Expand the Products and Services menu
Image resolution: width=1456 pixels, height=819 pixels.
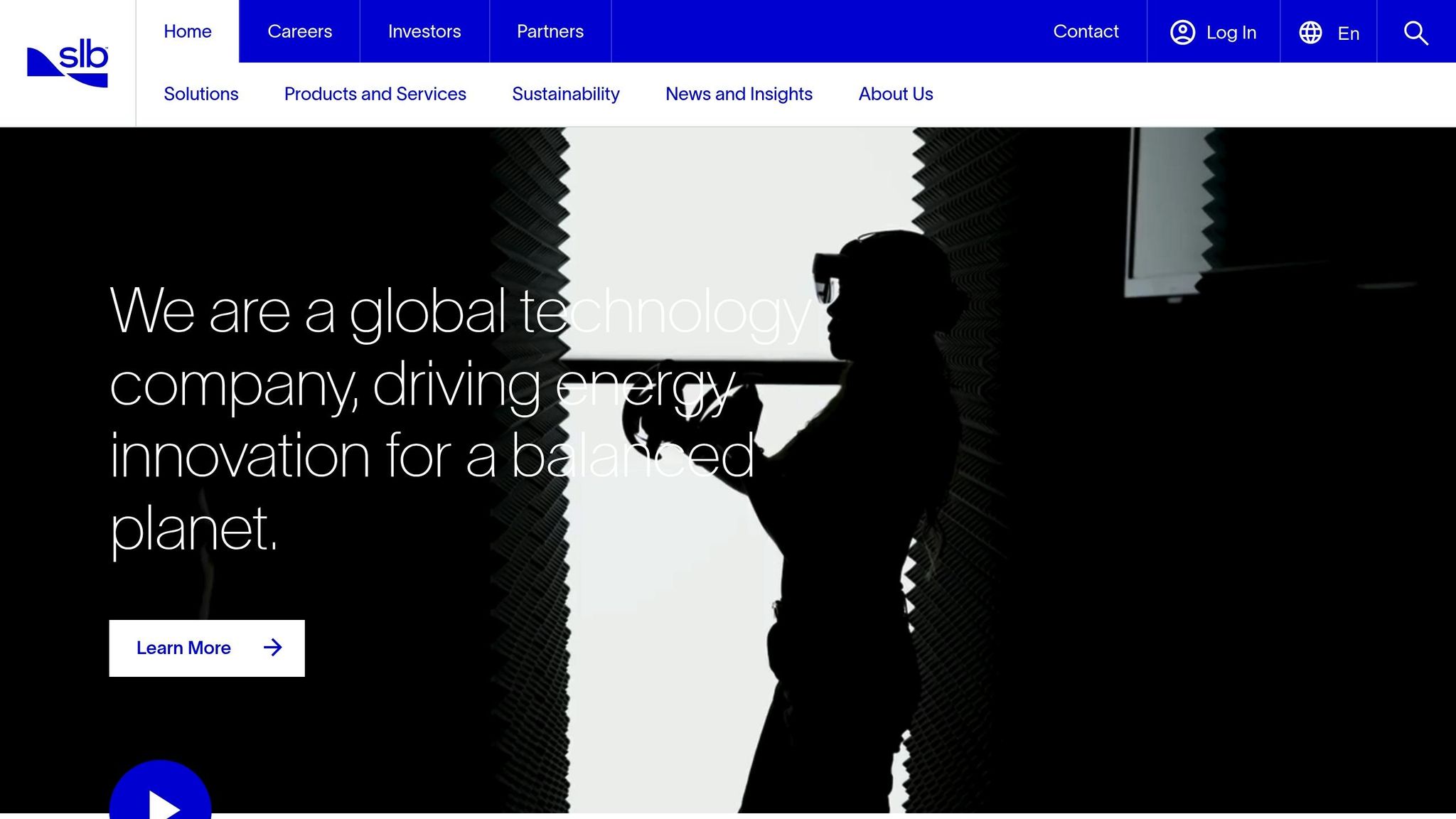click(x=375, y=94)
